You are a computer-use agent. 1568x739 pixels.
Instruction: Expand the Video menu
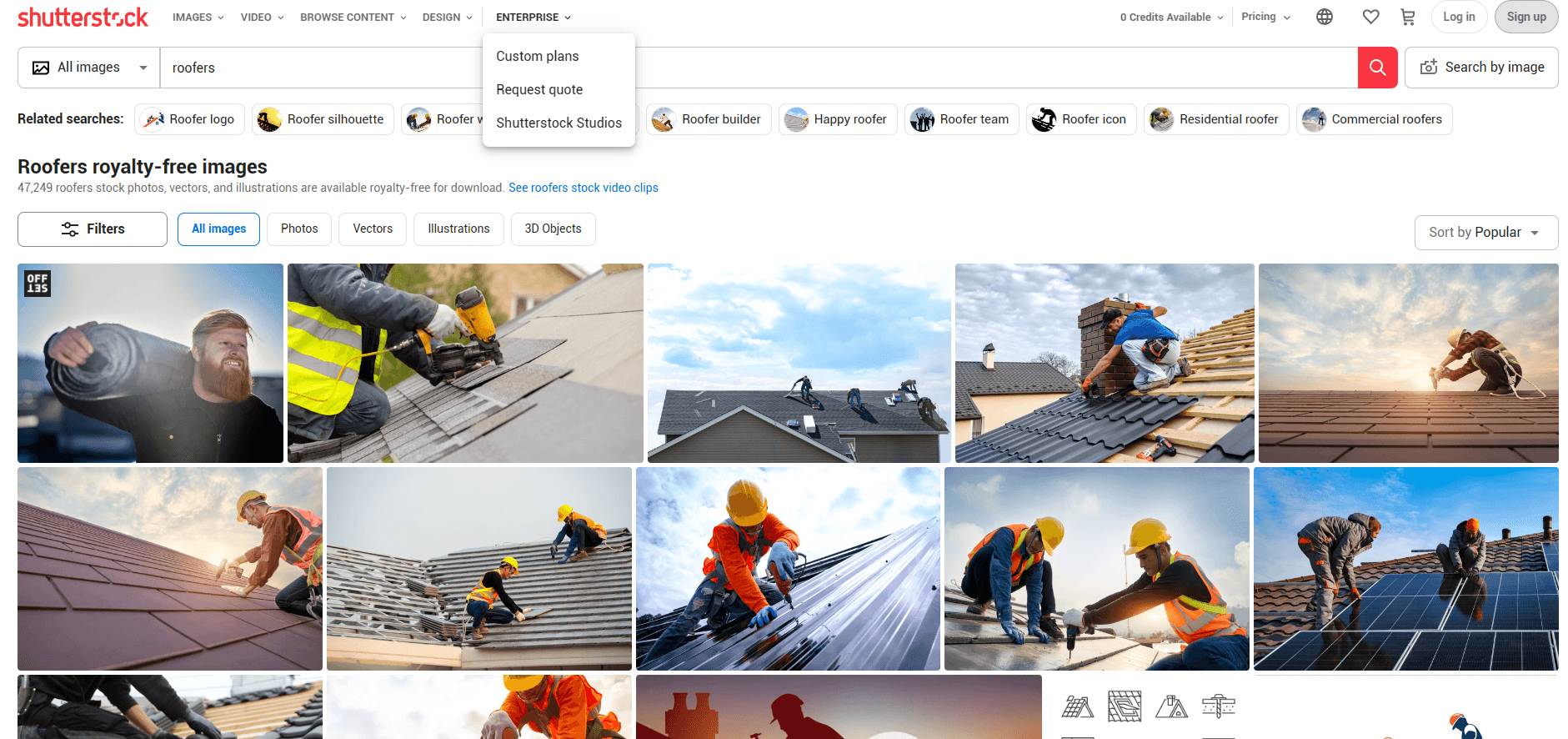[x=262, y=17]
